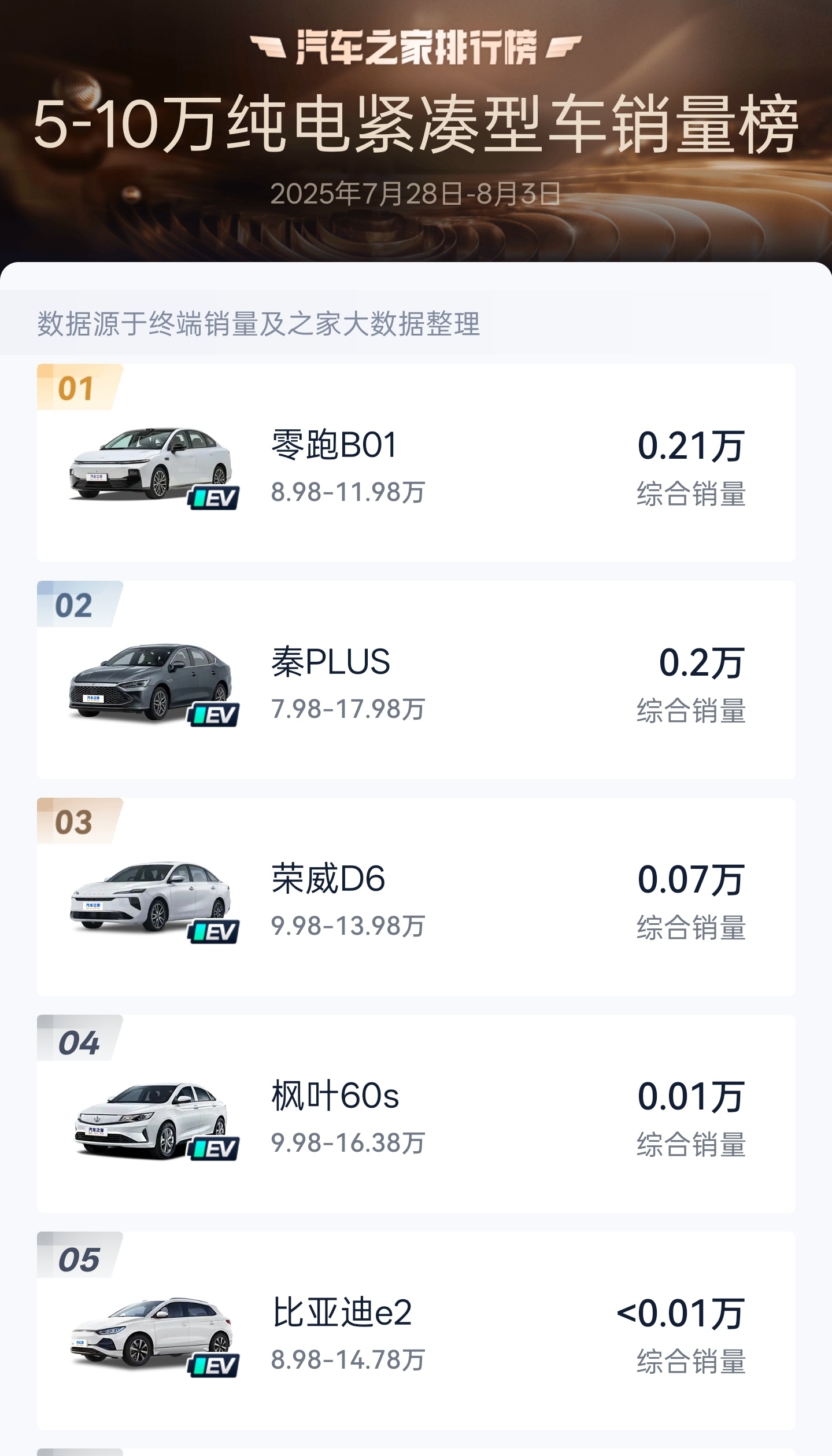This screenshot has height=1456, width=832.
Task: Tap the EV badge on 比亚迪e2
Action: point(213,1366)
